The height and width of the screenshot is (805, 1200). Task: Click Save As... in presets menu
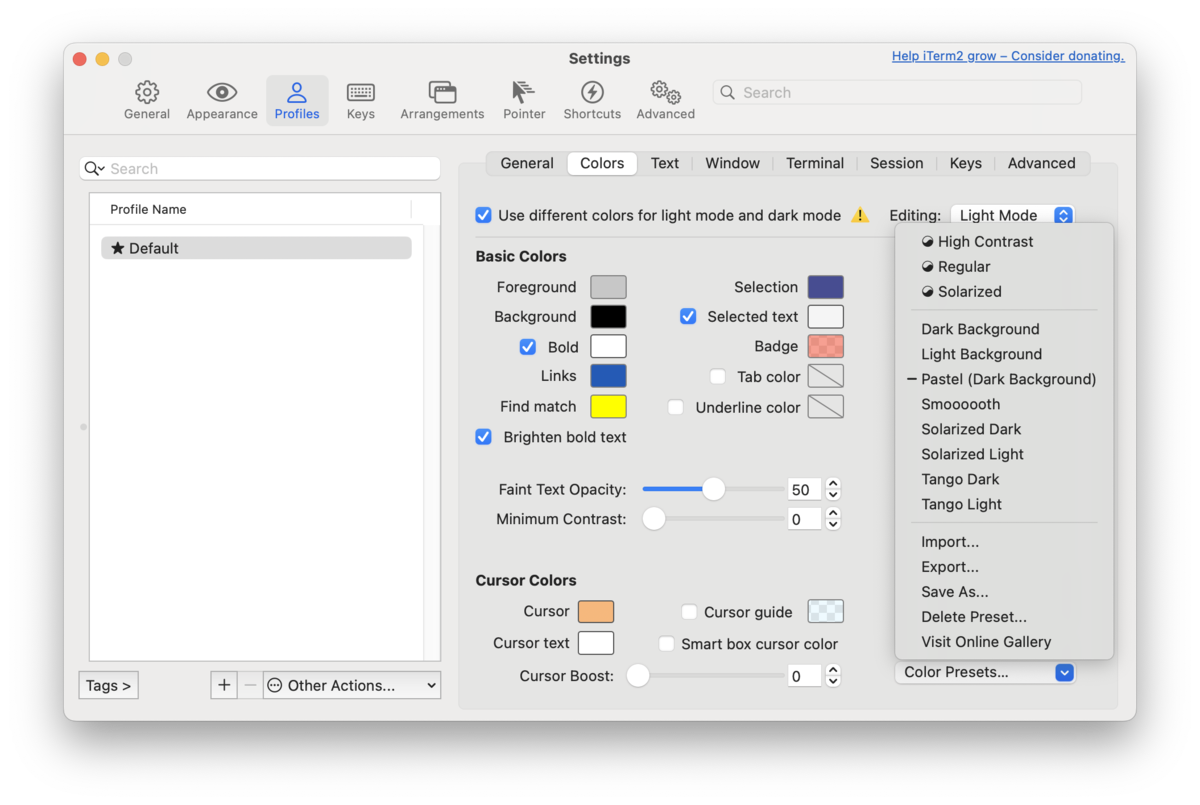click(x=1004, y=592)
